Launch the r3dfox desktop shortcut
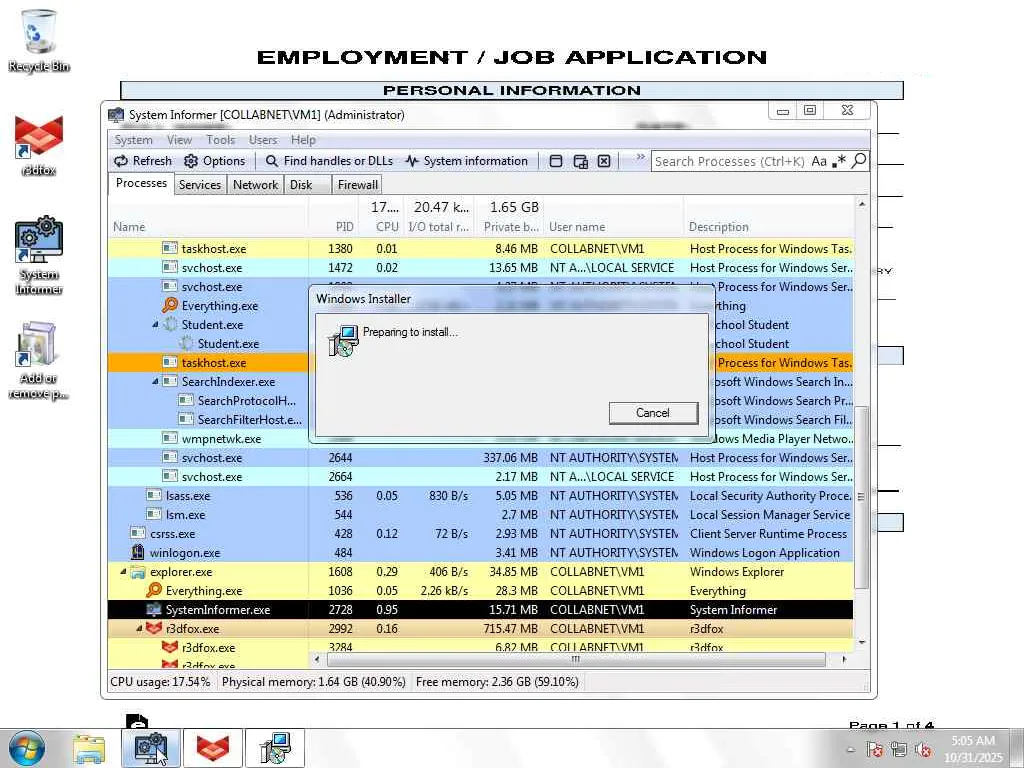The height and width of the screenshot is (768, 1024). [39, 146]
